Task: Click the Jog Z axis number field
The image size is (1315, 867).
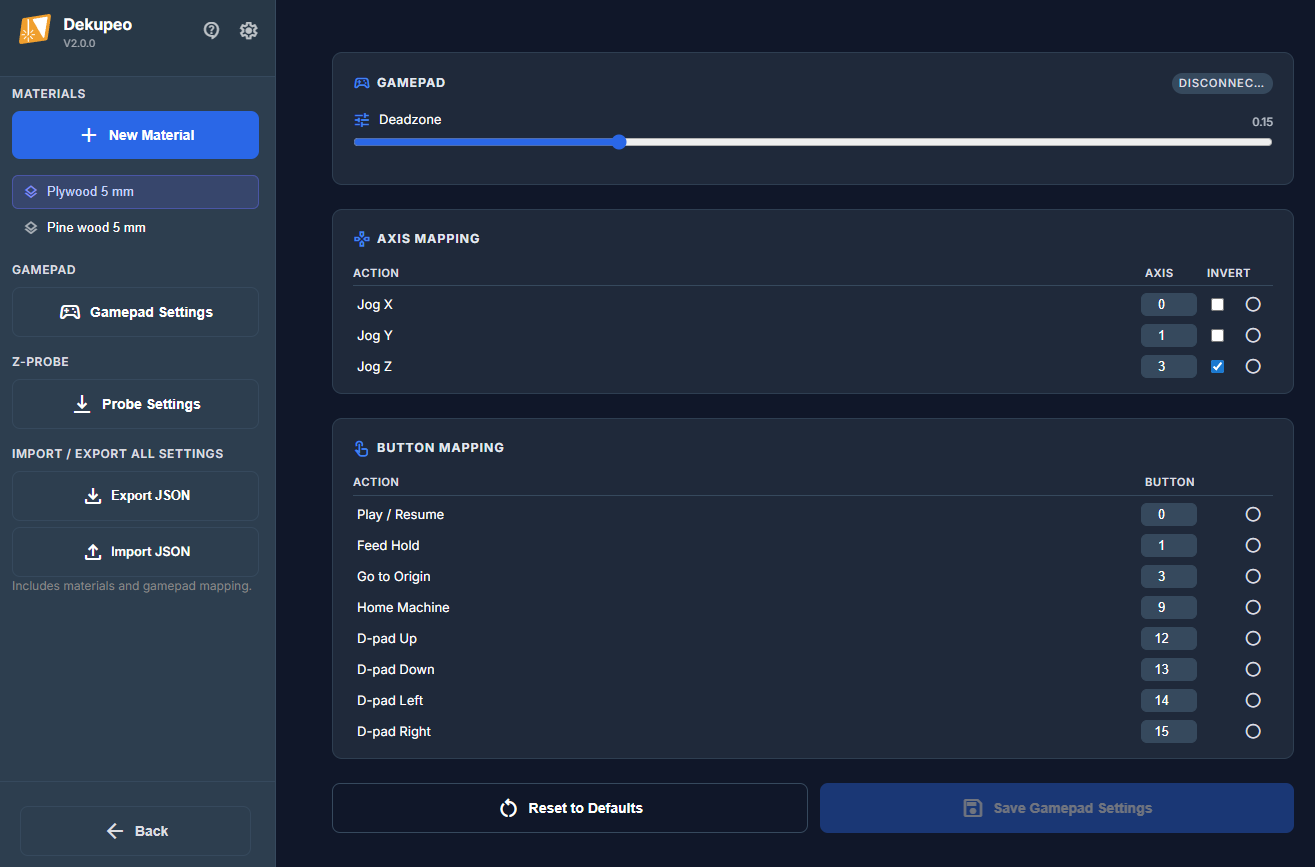Action: [1168, 366]
